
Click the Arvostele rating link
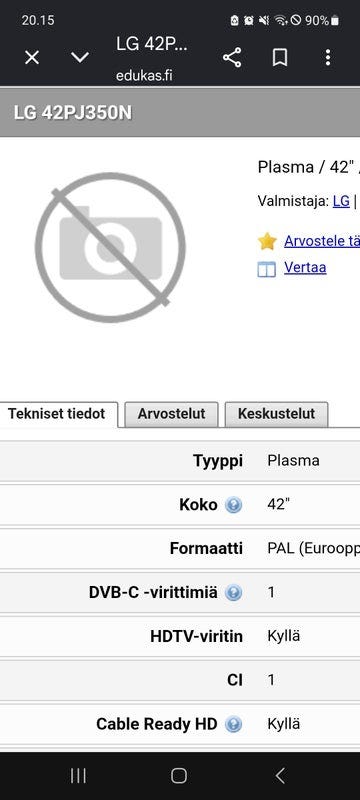[x=322, y=241]
